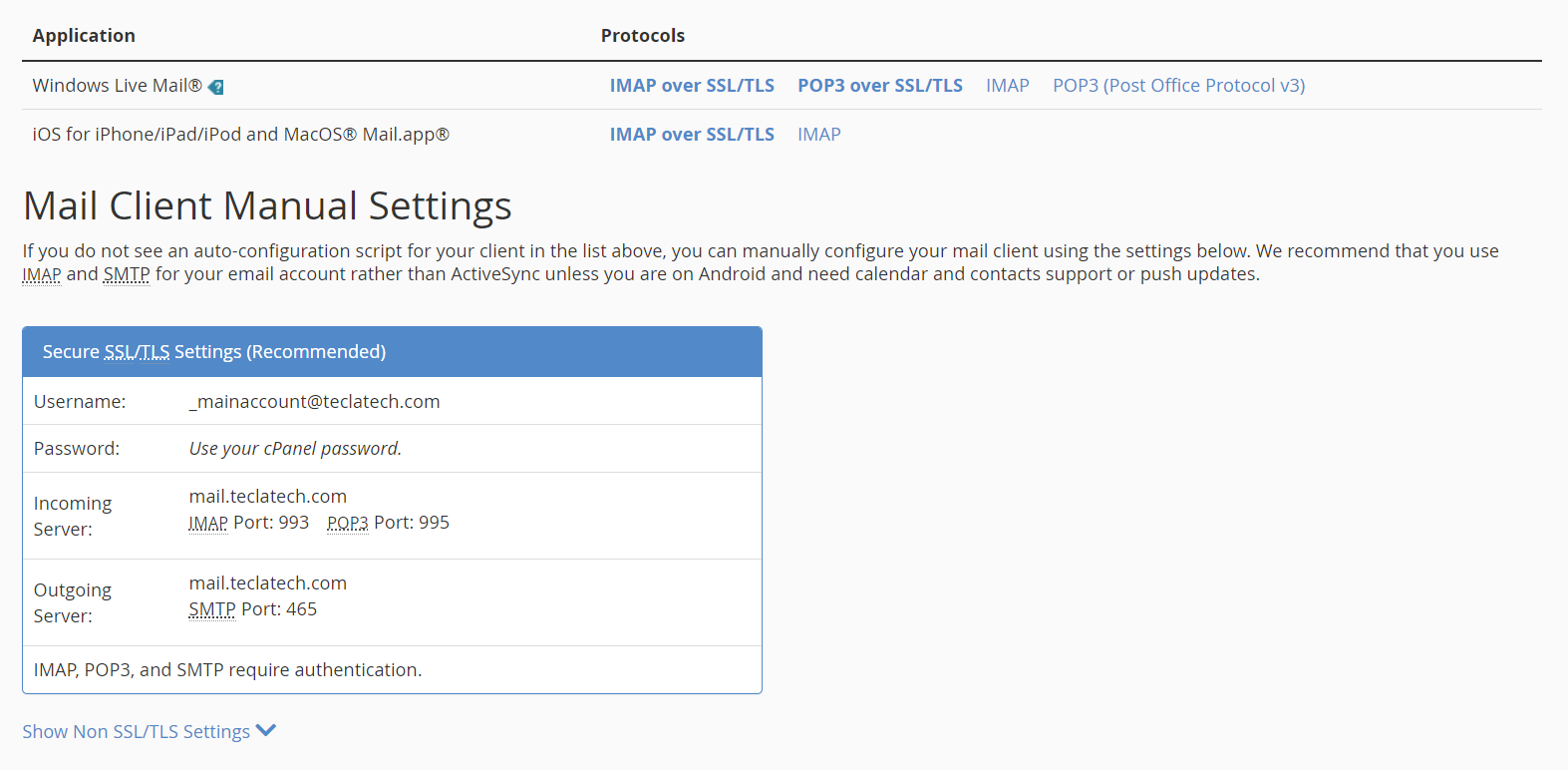1568x770 pixels.
Task: Click the Application column header
Action: point(84,36)
